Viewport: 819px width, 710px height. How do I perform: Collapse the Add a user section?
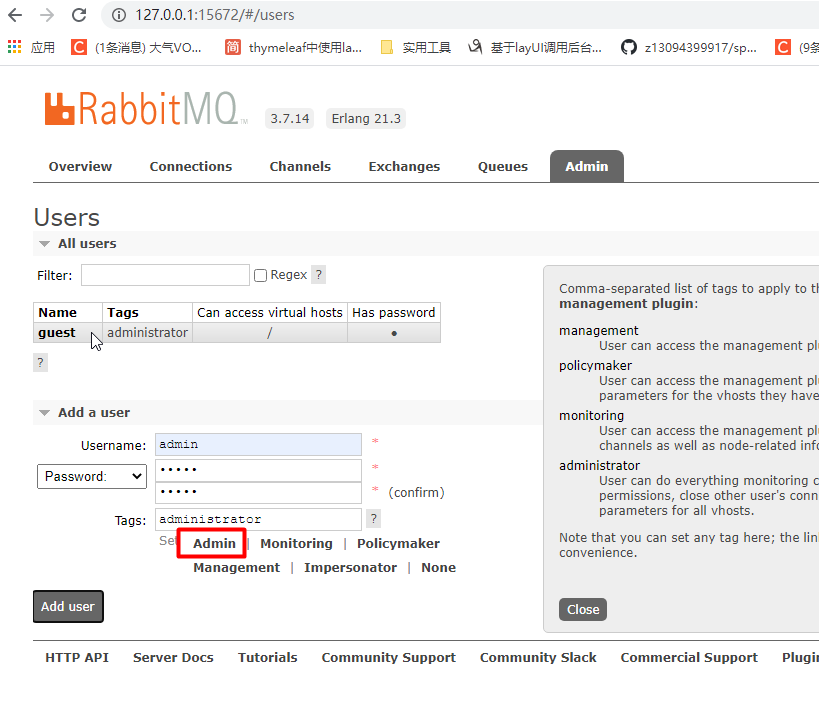click(84, 412)
